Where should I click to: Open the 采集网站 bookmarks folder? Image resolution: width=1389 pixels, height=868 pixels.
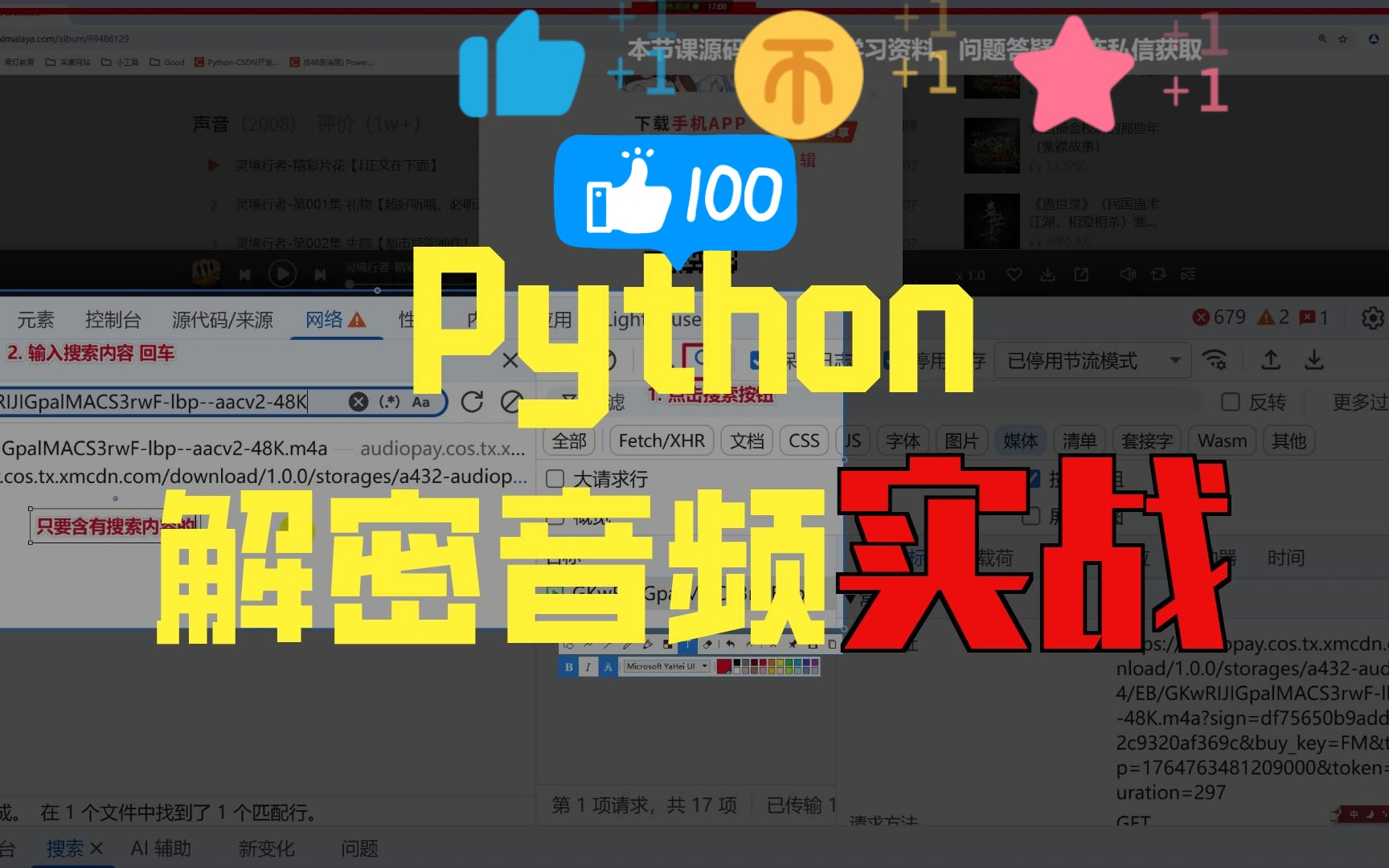pyautogui.click(x=68, y=62)
